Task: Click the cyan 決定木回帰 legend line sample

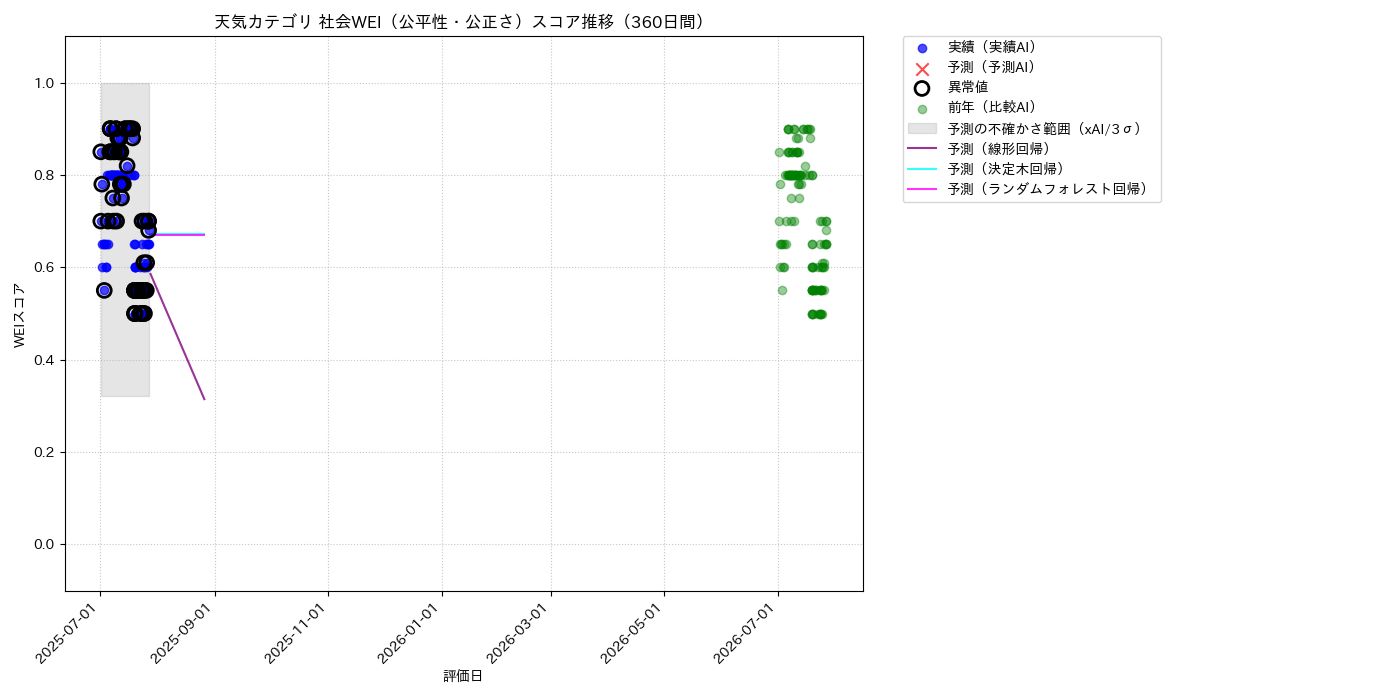Action: tap(922, 169)
